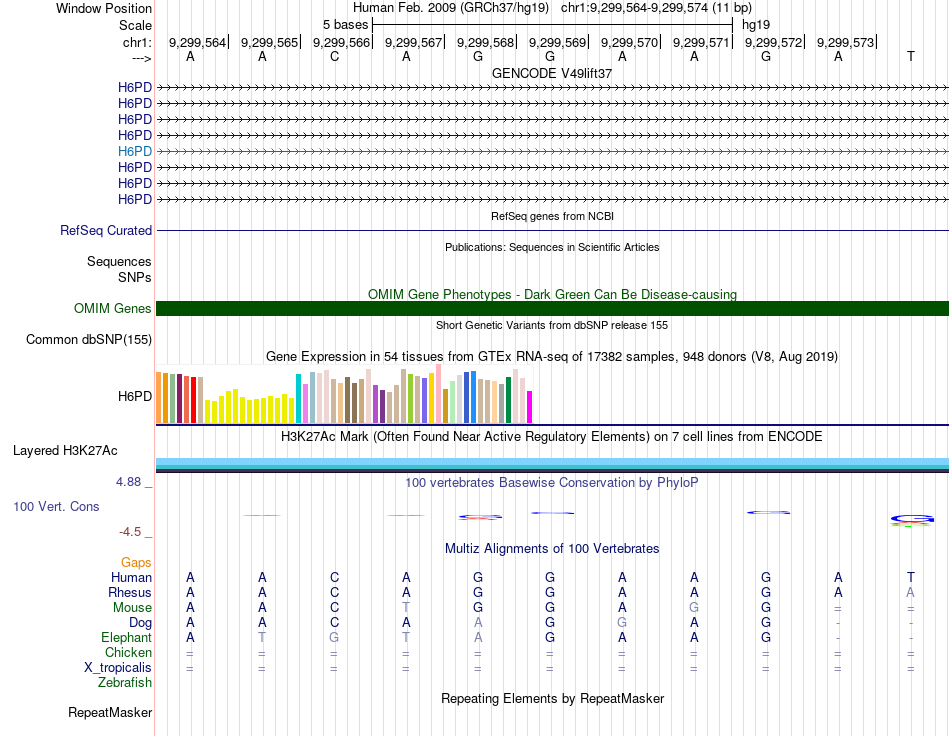Click the '5 bases' scale bar label

tap(345, 25)
